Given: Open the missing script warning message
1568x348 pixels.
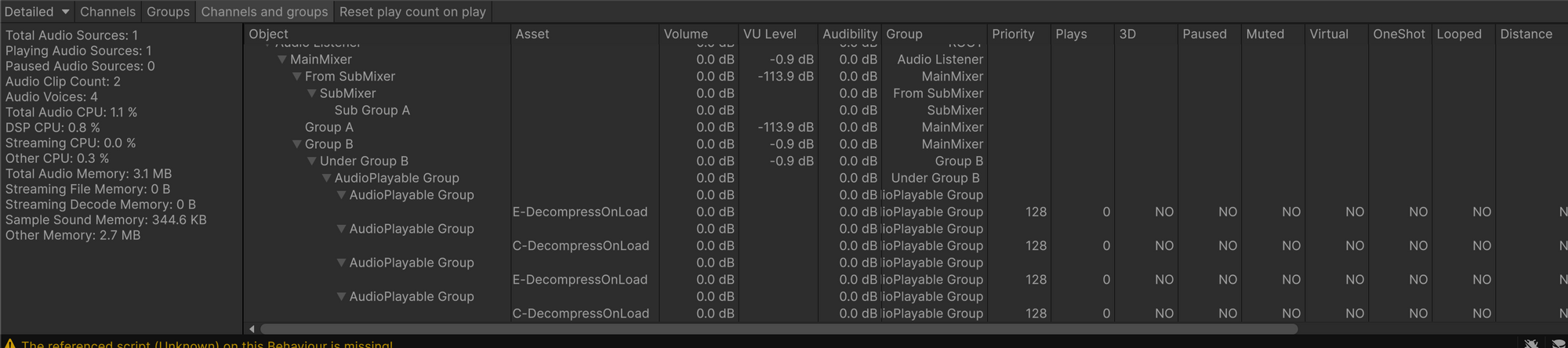Looking at the screenshot, I should [207, 344].
